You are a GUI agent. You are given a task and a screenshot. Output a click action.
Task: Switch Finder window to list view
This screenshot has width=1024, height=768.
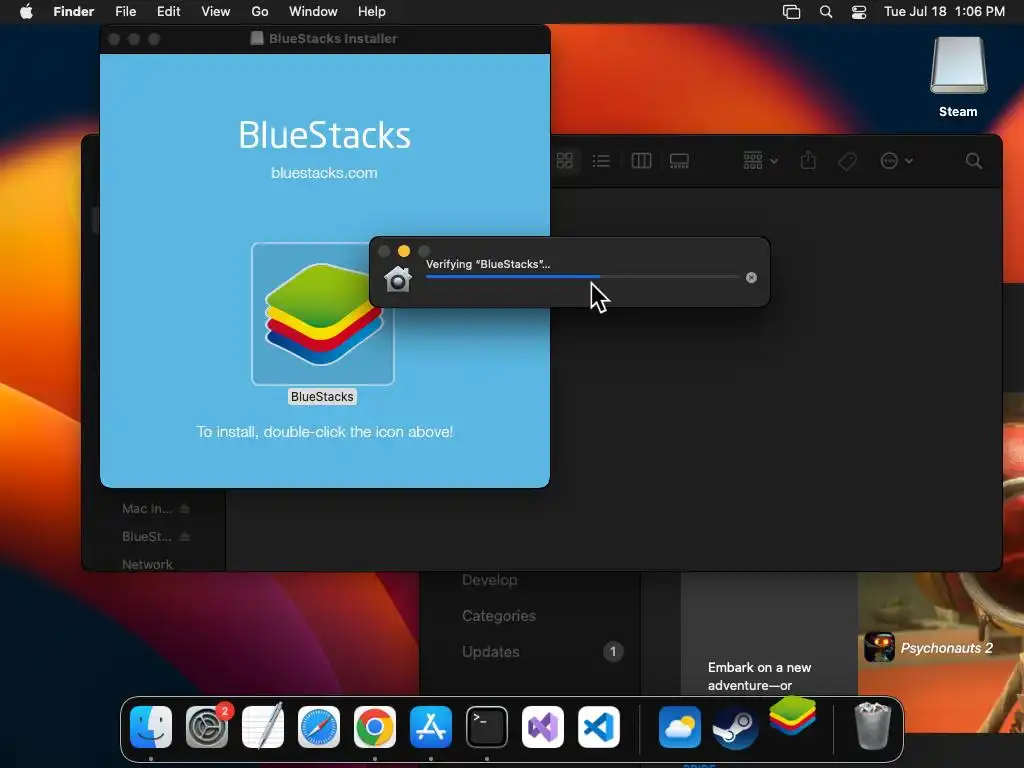(601, 161)
